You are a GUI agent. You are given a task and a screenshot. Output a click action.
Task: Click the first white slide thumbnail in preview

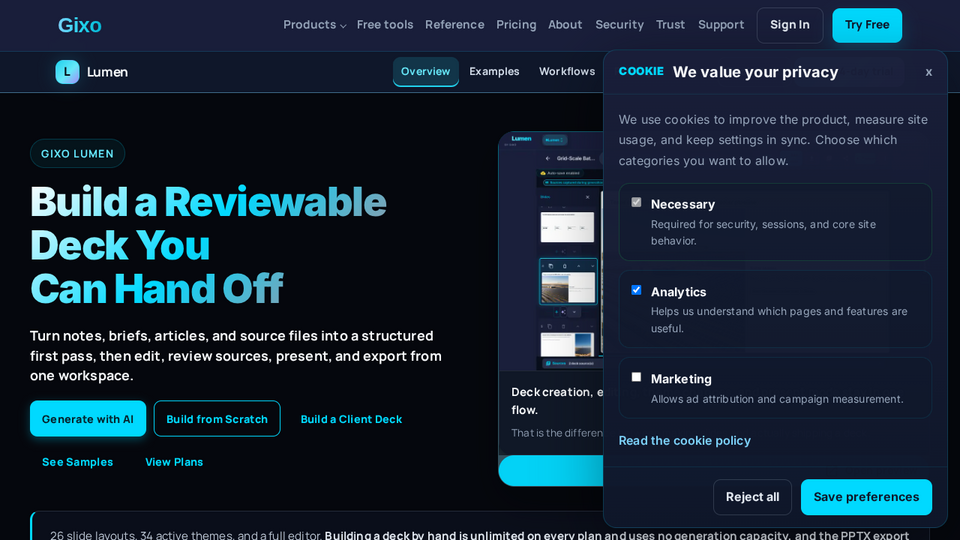[x=567, y=227]
